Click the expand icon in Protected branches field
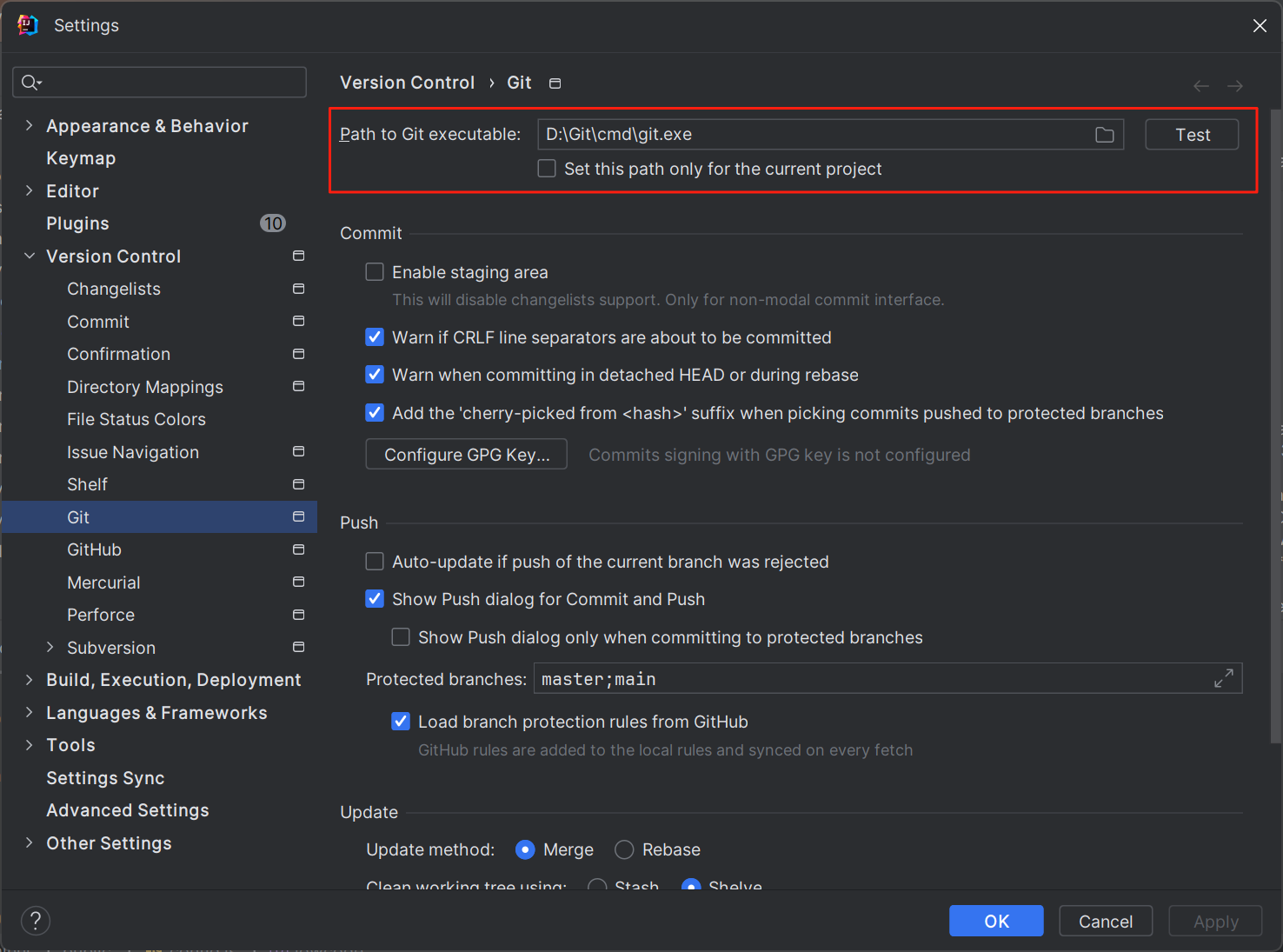 (x=1224, y=678)
